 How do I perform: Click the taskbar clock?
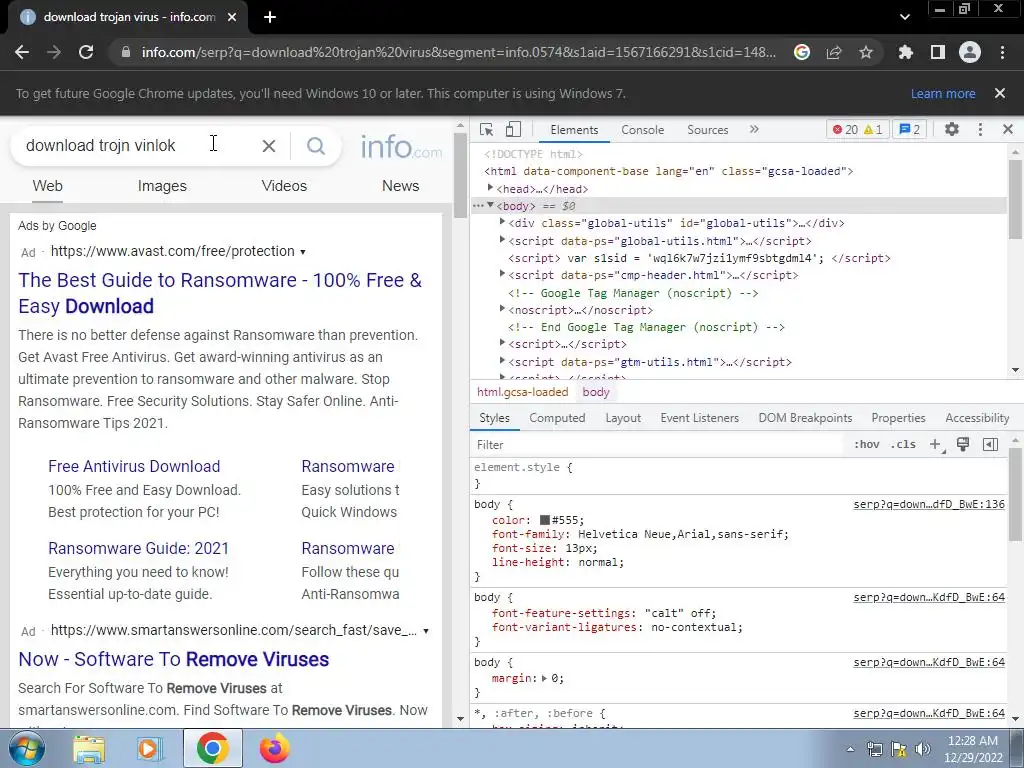point(972,749)
